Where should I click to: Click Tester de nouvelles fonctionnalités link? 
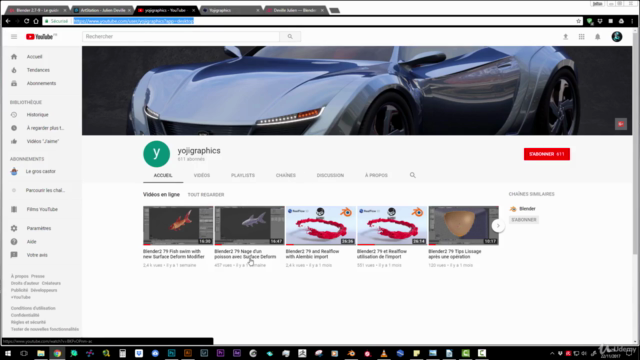point(45,329)
